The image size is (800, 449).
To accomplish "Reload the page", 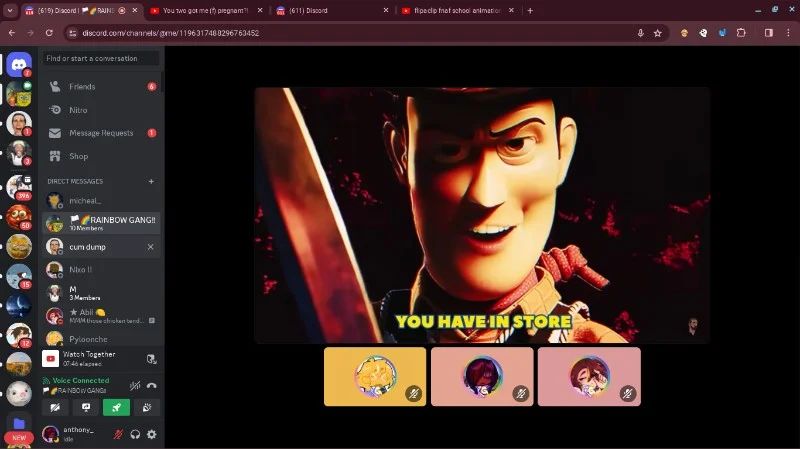I will point(49,33).
